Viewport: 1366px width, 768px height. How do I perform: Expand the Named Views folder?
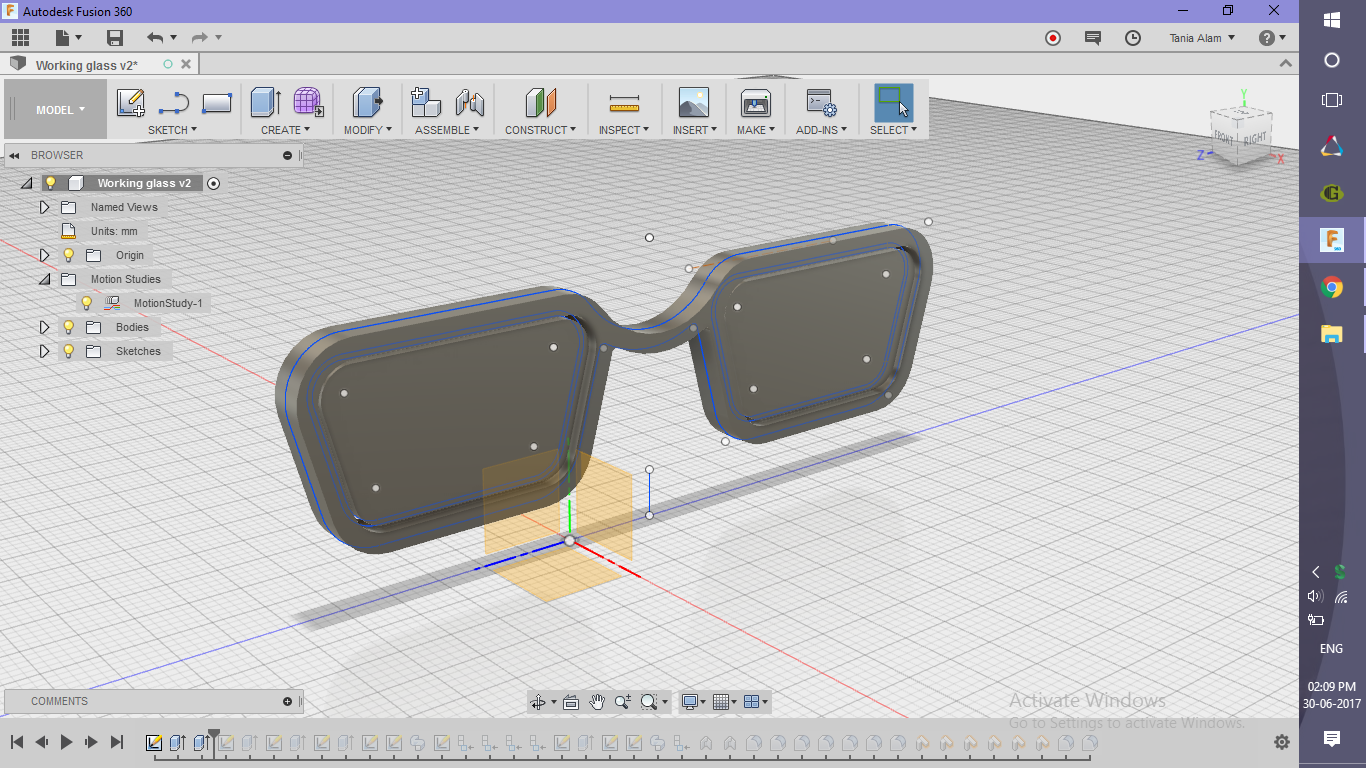(44, 207)
